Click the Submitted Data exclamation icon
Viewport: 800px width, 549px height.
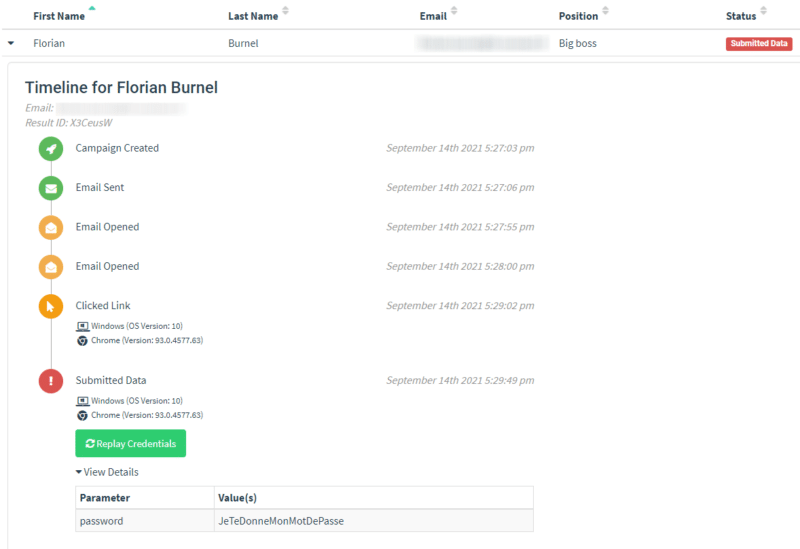[x=51, y=381]
